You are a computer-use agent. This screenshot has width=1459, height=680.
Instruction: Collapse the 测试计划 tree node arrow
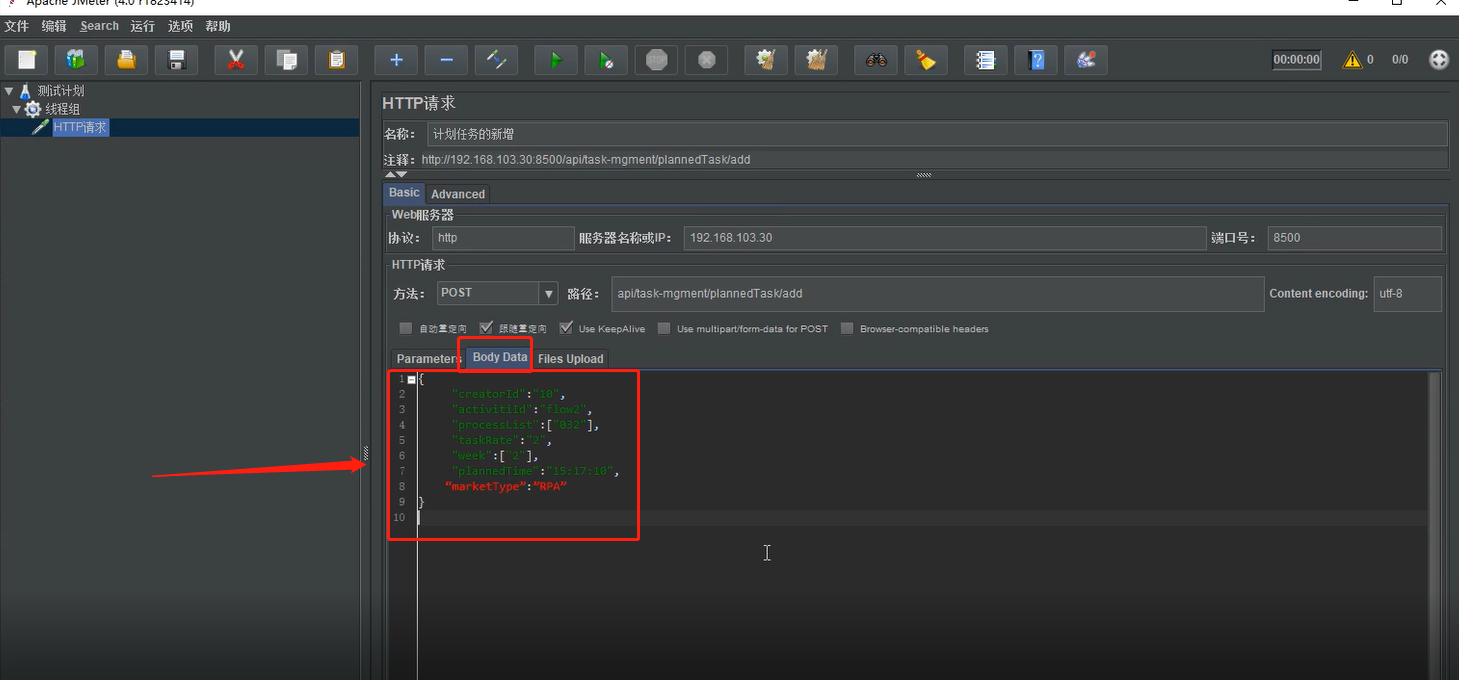point(9,91)
